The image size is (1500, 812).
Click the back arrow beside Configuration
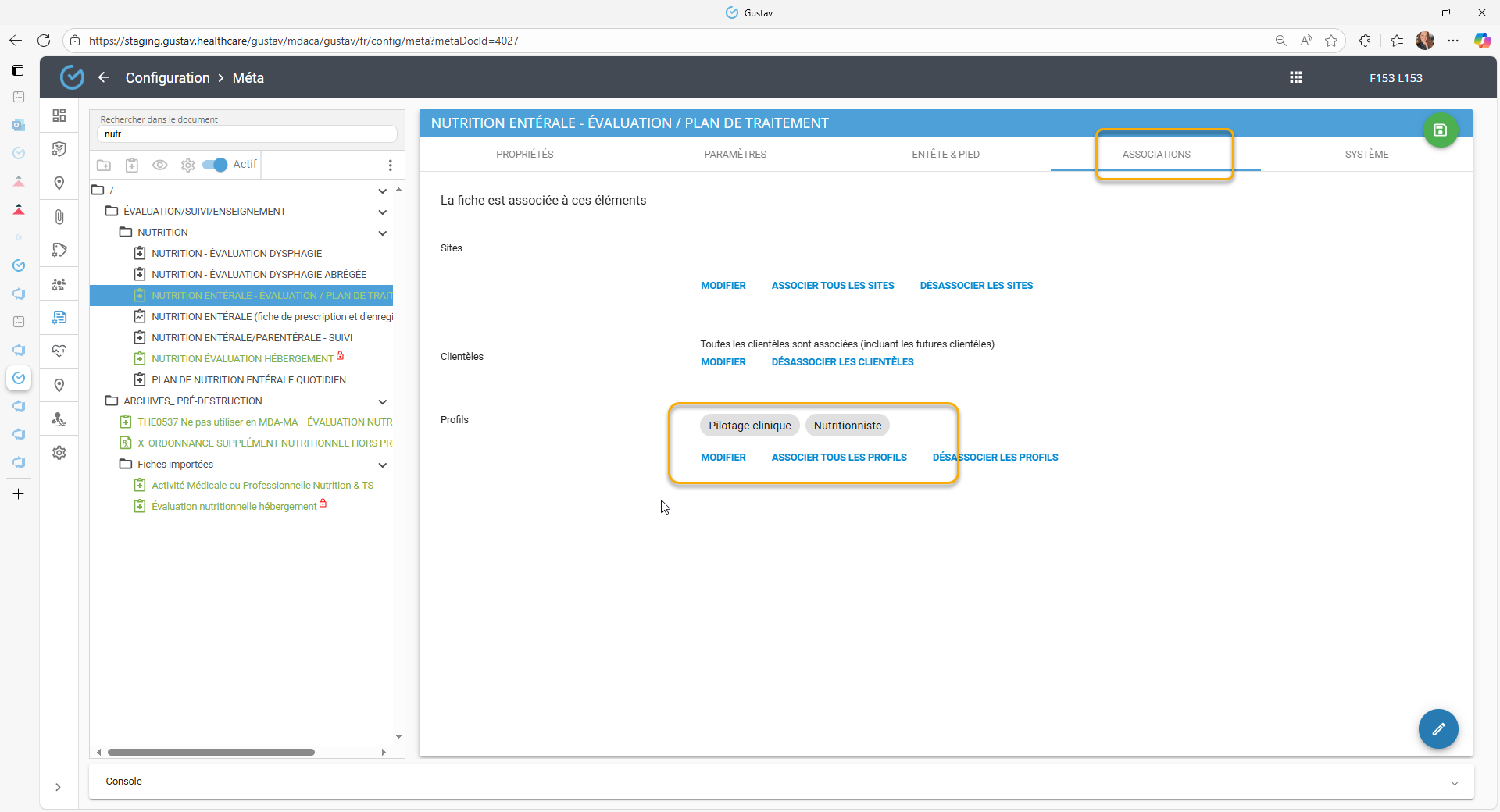click(104, 77)
